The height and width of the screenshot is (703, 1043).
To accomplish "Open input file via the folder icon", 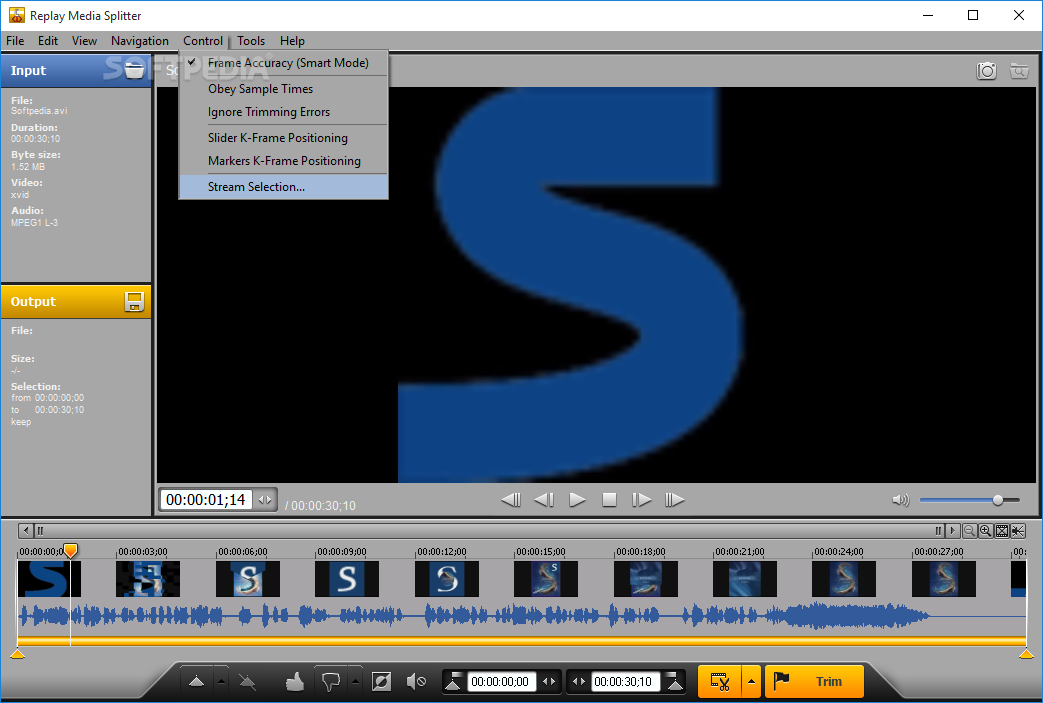I will point(134,70).
